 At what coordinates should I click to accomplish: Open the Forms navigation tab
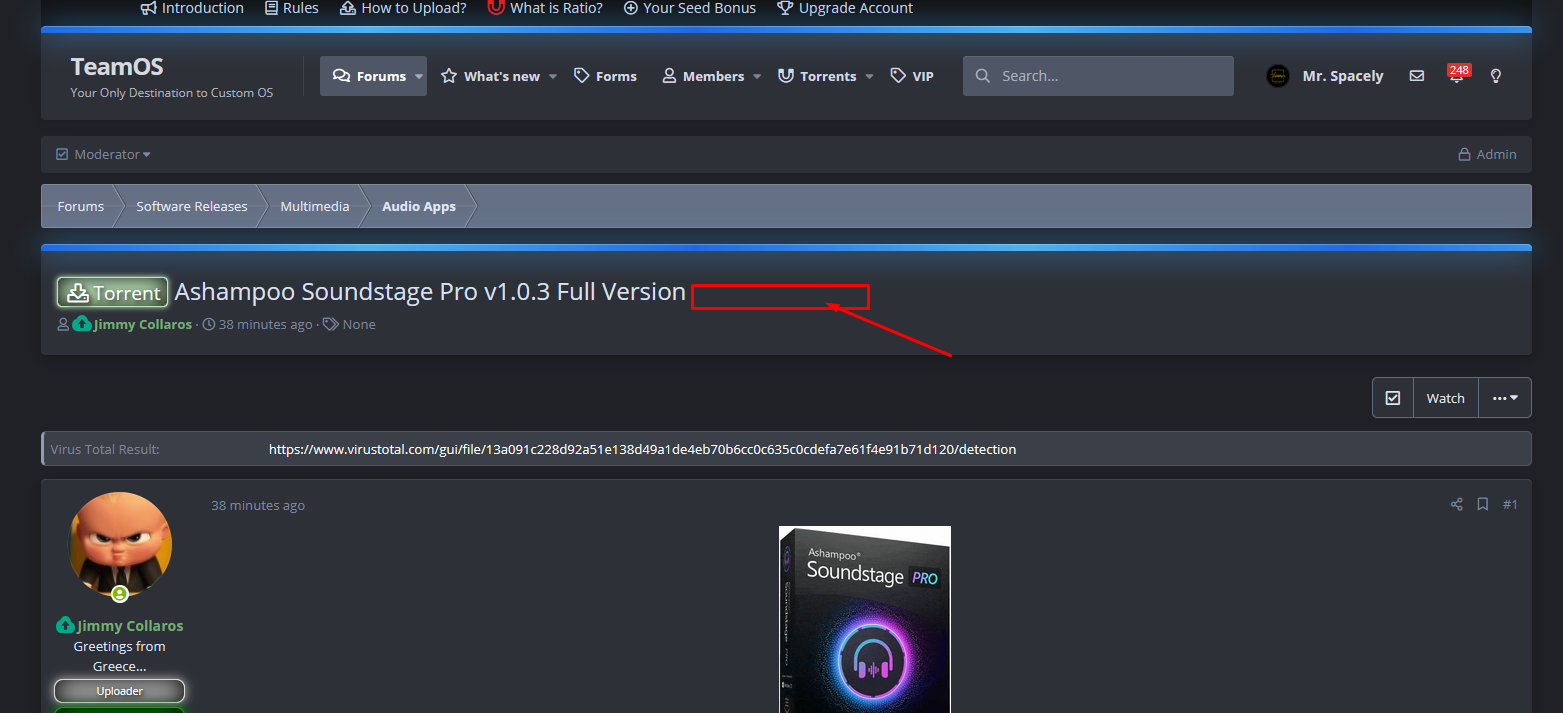coord(605,76)
